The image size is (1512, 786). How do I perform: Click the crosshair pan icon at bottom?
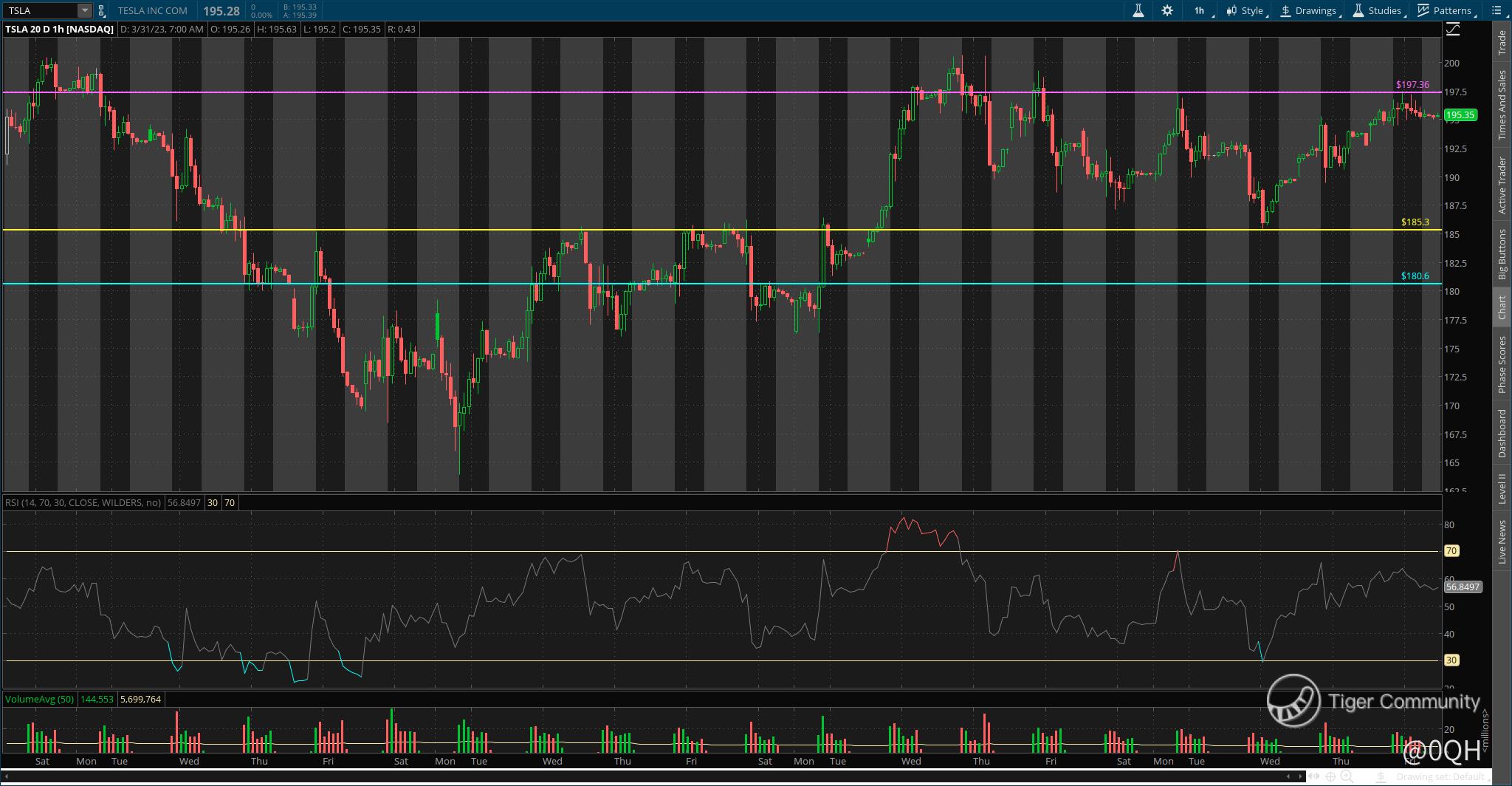1330,776
